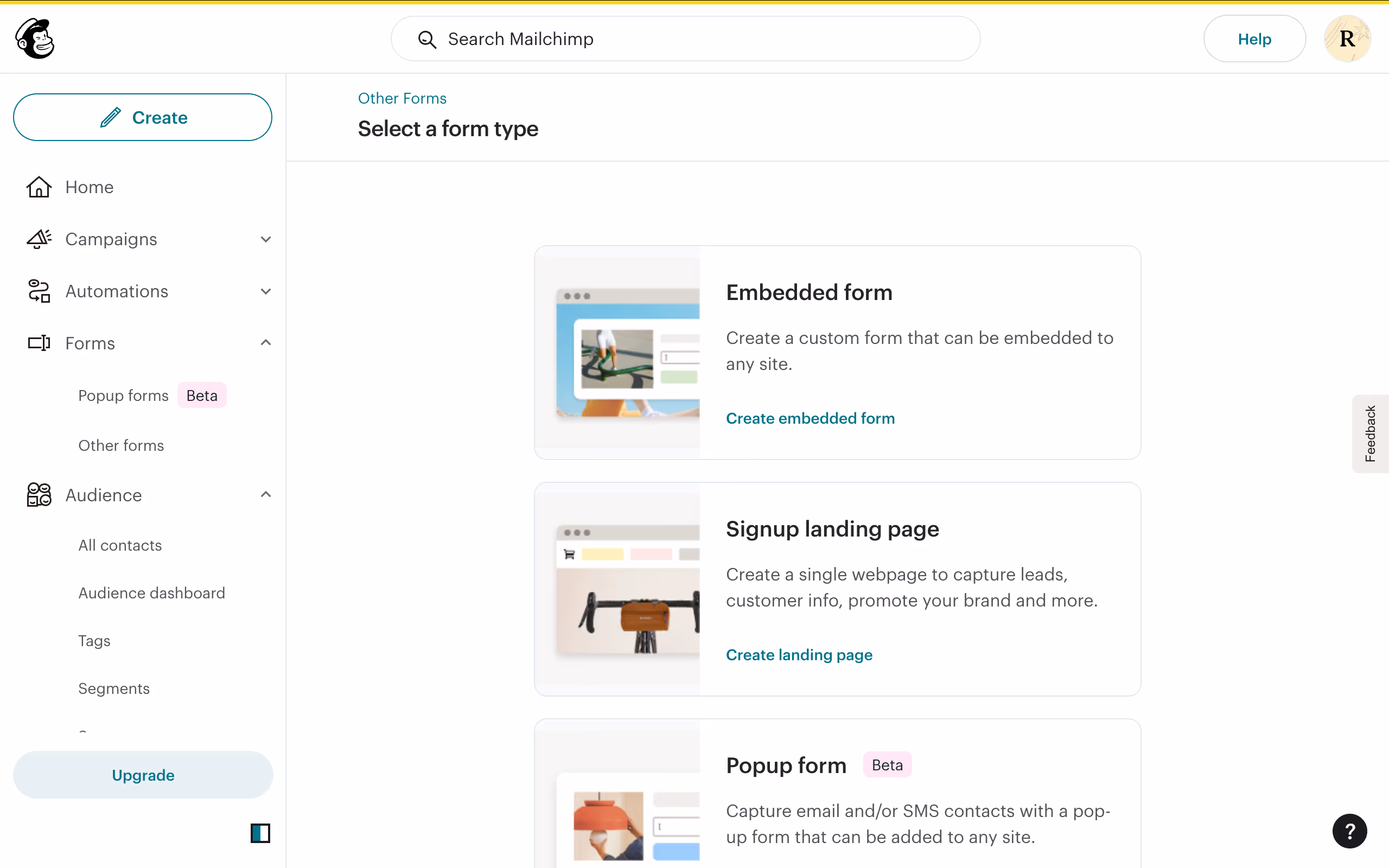The width and height of the screenshot is (1389, 868).
Task: Select Audience in the sidebar
Action: pos(104,495)
